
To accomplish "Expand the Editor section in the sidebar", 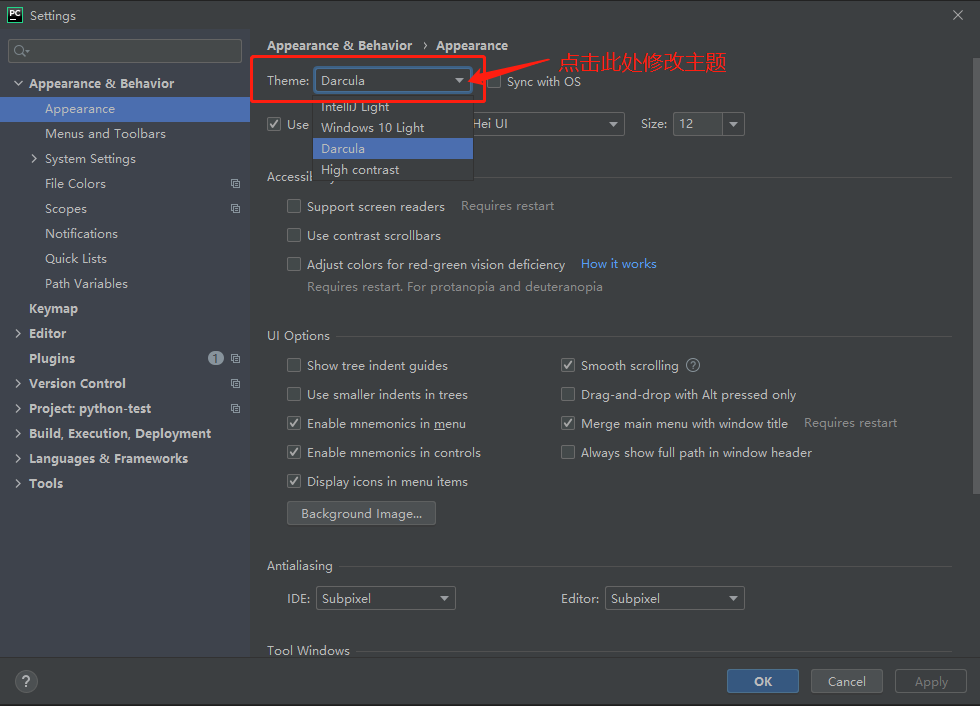I will [x=18, y=333].
